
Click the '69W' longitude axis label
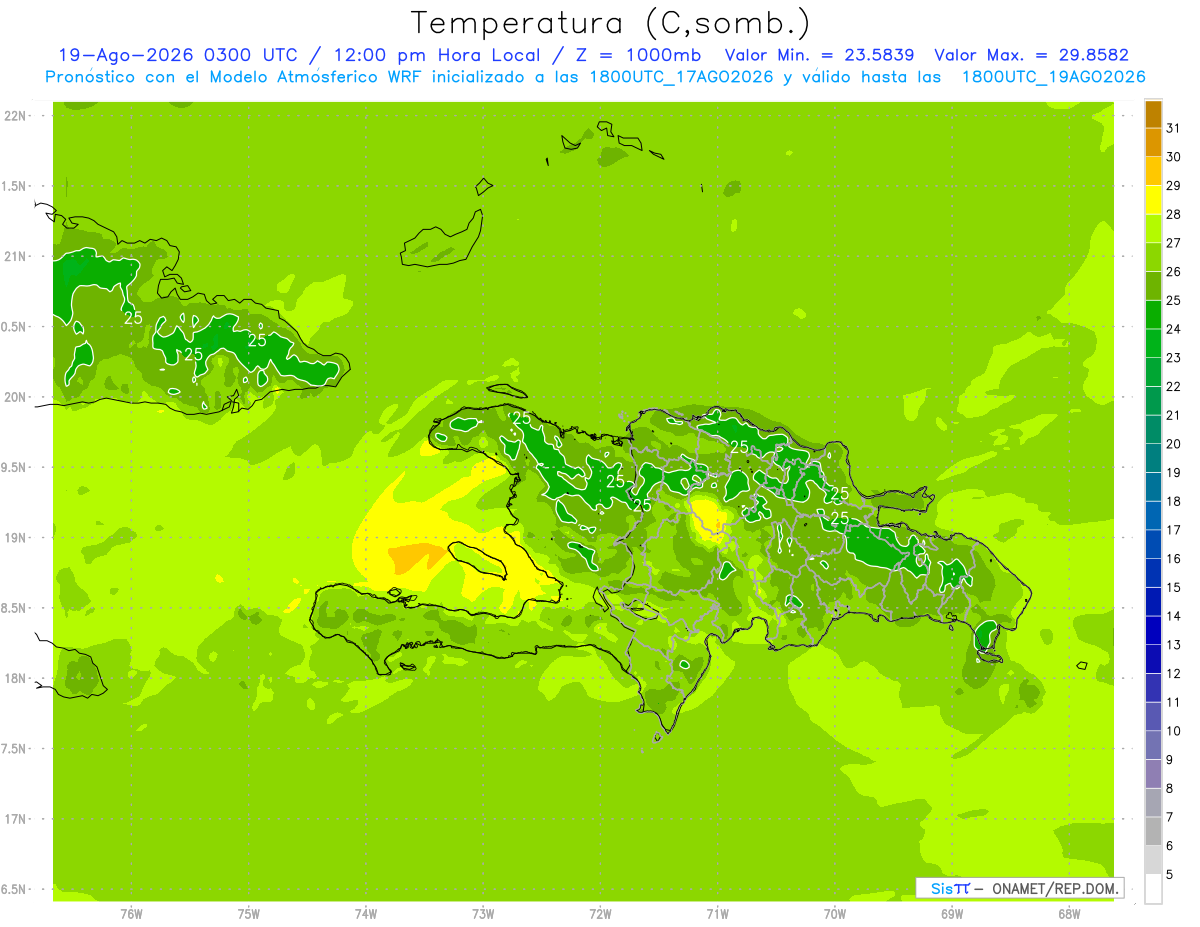coord(952,913)
